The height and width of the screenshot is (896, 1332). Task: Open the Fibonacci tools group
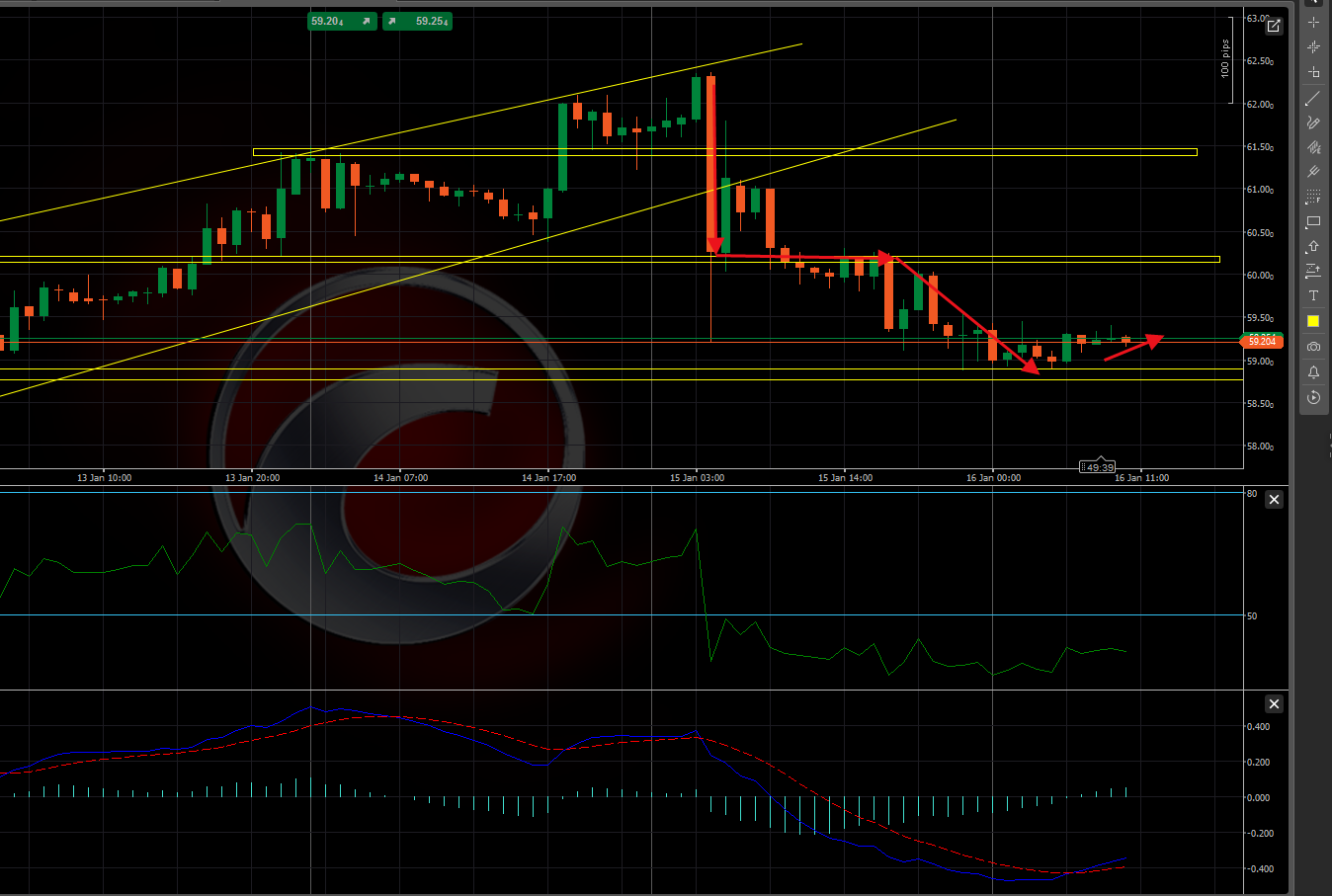(1313, 197)
